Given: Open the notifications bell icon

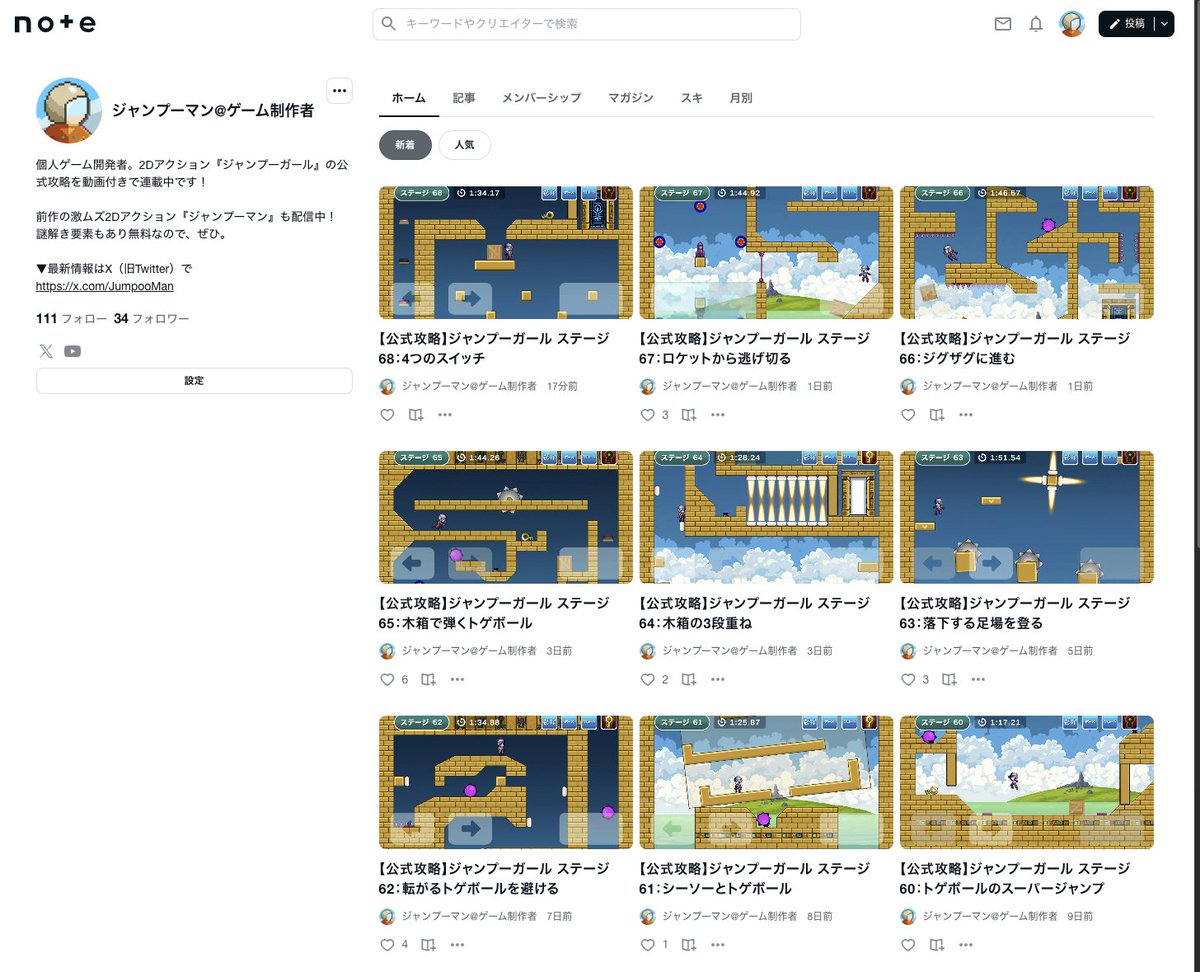Looking at the screenshot, I should click(x=1036, y=24).
